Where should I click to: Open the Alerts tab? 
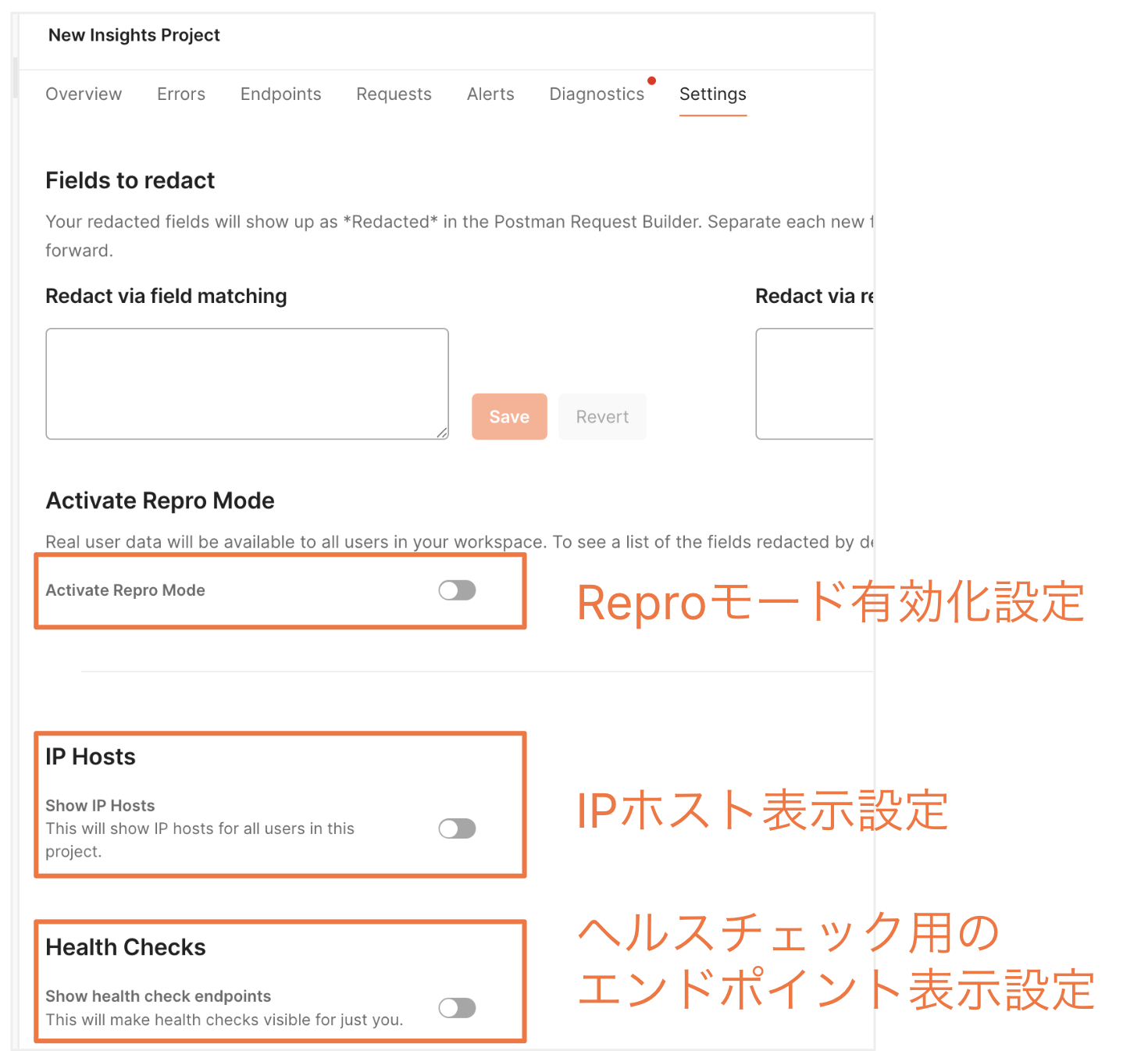click(490, 94)
